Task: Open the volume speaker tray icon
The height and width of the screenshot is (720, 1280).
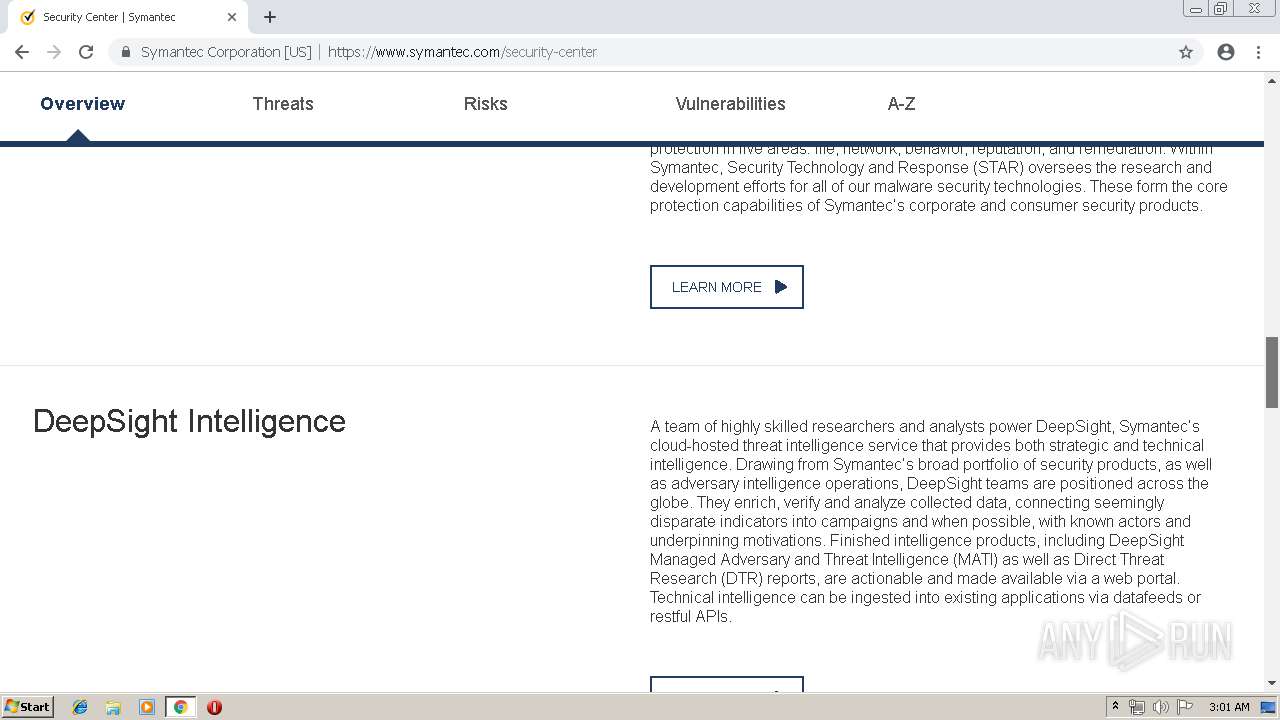Action: tap(1161, 707)
